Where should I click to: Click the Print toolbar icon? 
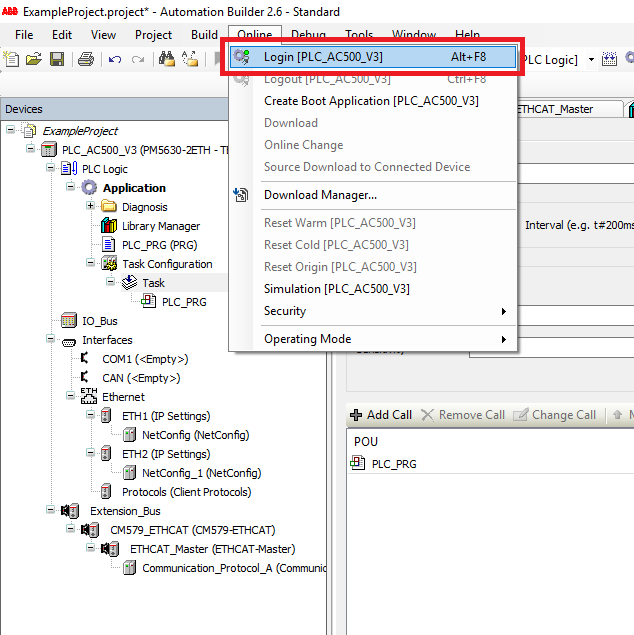[x=86, y=60]
